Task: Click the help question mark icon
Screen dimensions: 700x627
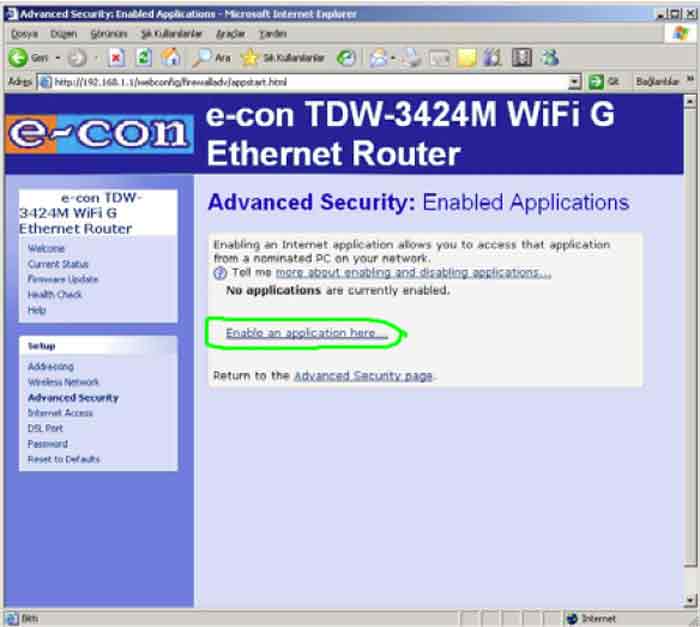Action: coord(220,273)
